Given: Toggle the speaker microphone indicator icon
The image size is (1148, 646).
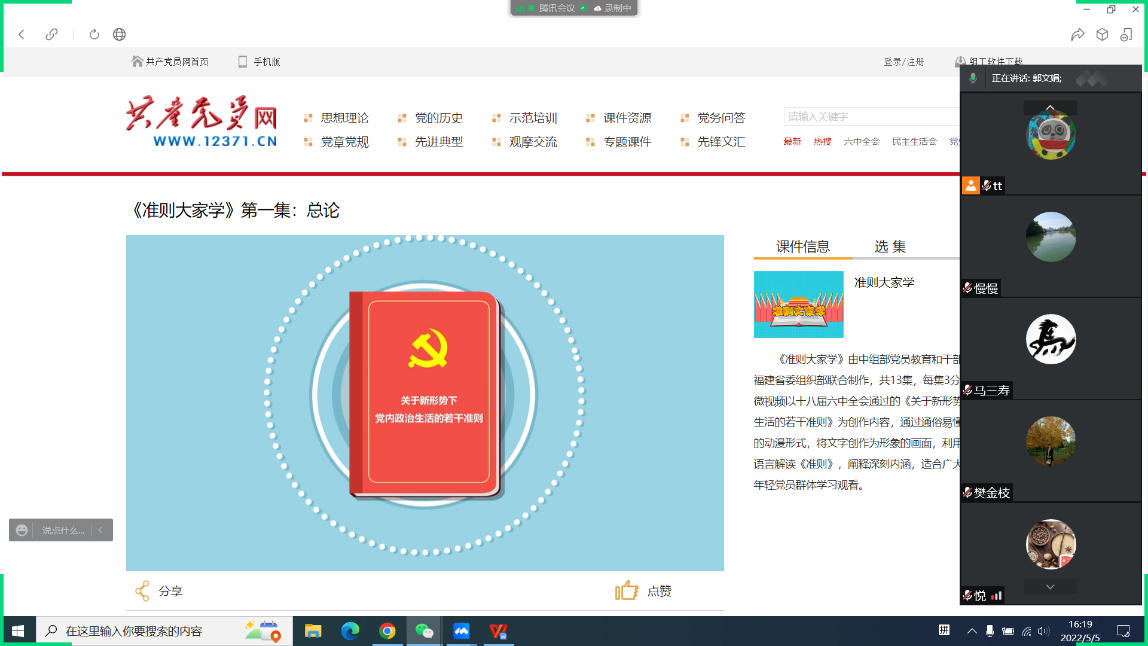Looking at the screenshot, I should point(973,78).
